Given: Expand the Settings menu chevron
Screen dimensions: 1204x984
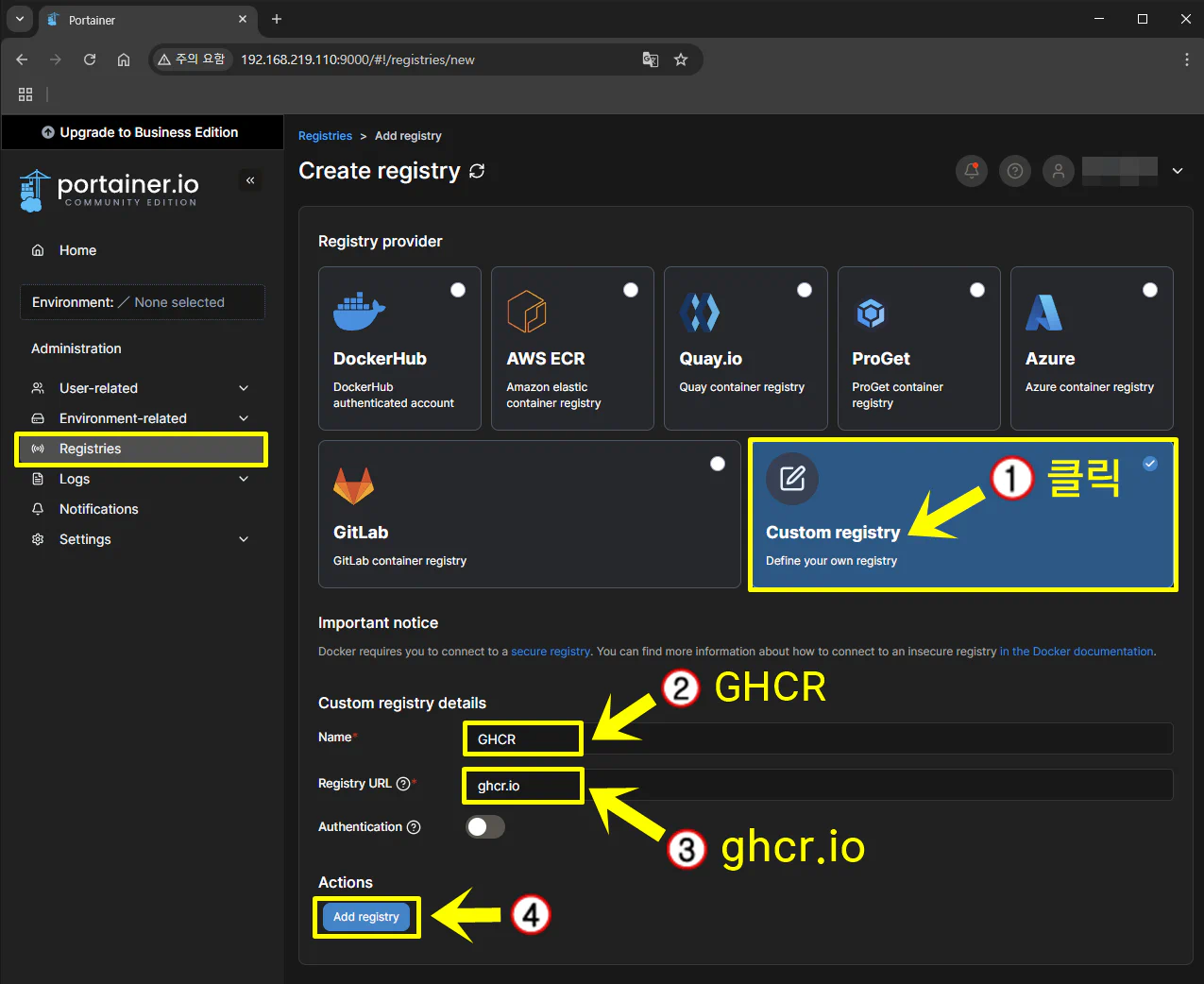Looking at the screenshot, I should (x=244, y=539).
